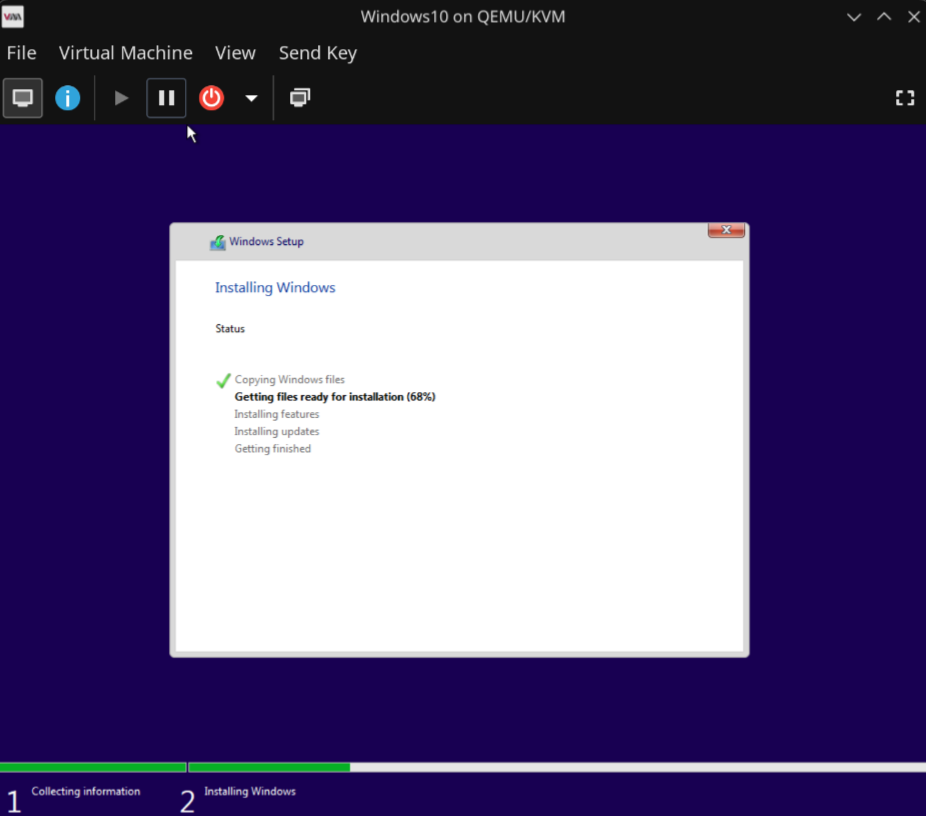
Task: Select 'Getting finished' status line
Action: pos(272,449)
